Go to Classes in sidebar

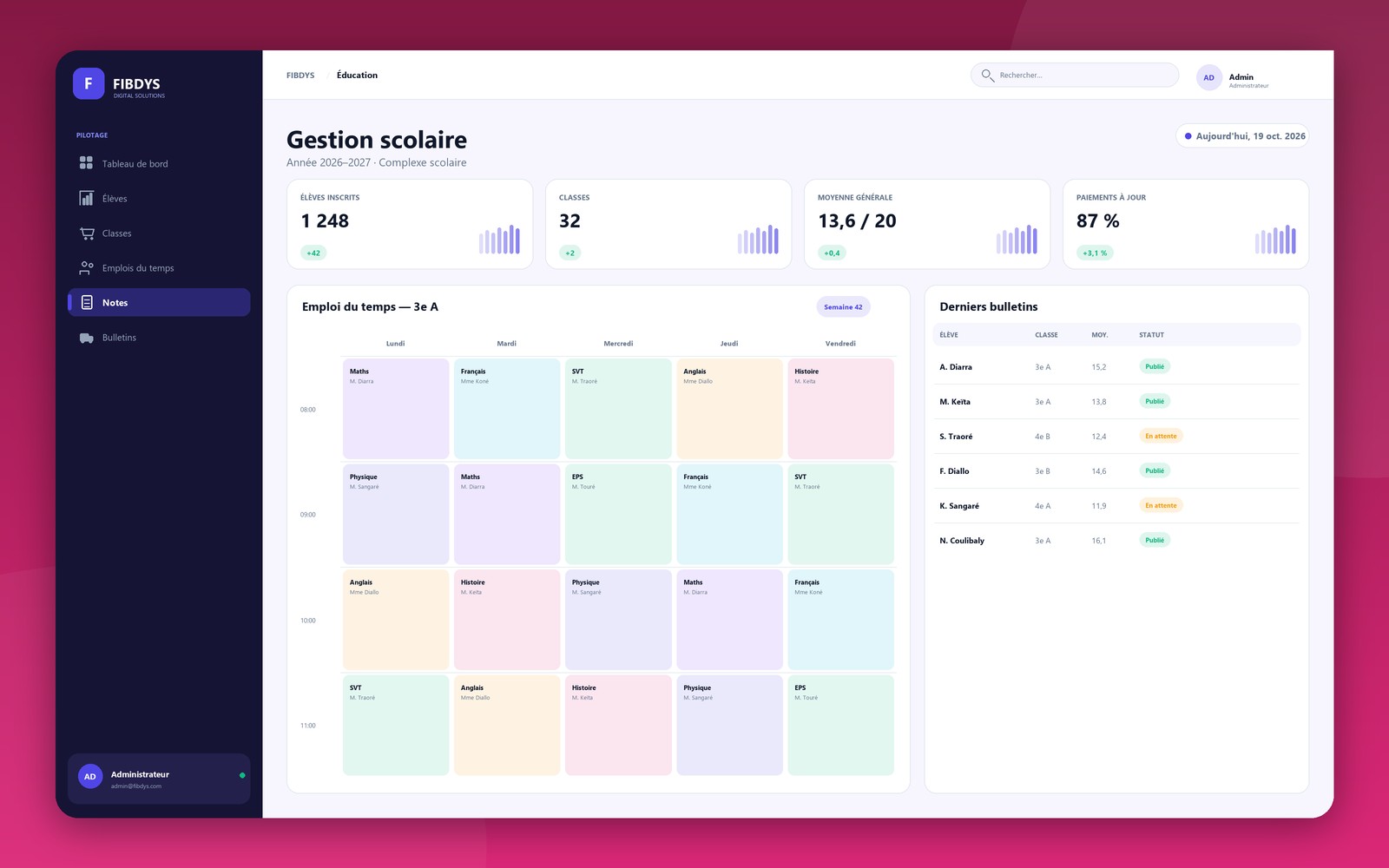159,233
